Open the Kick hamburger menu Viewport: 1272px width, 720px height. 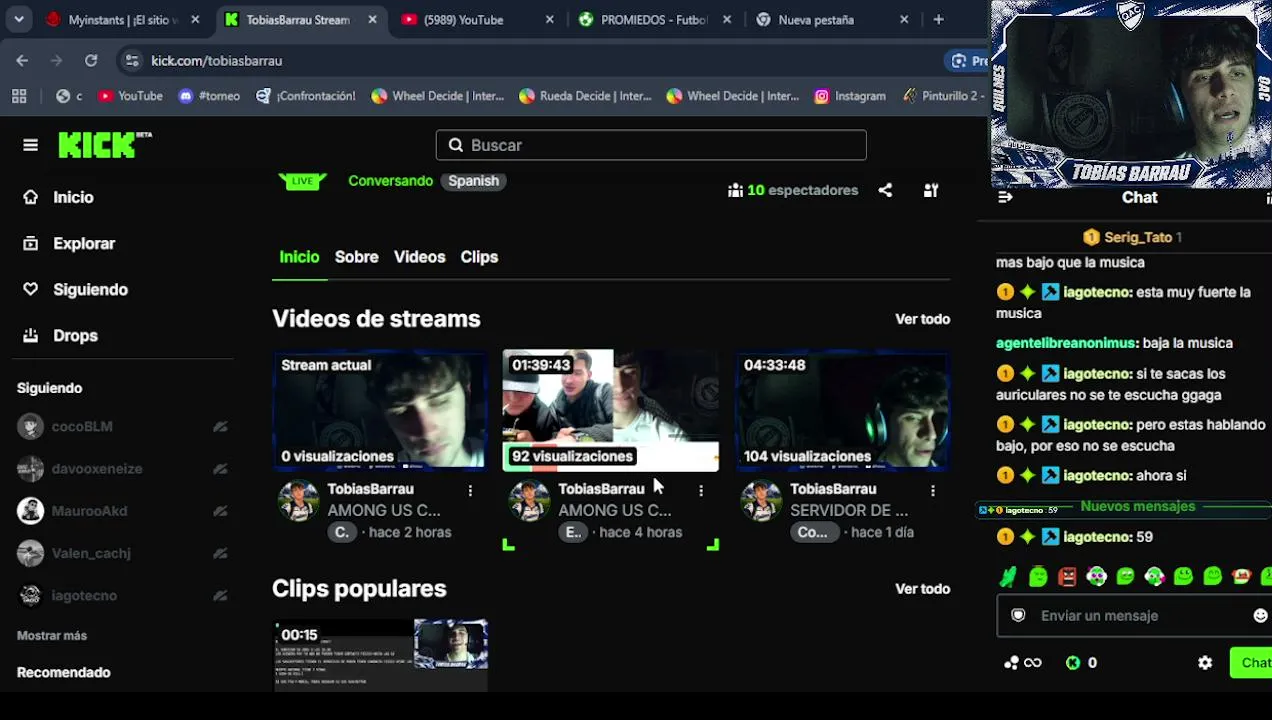[x=30, y=145]
